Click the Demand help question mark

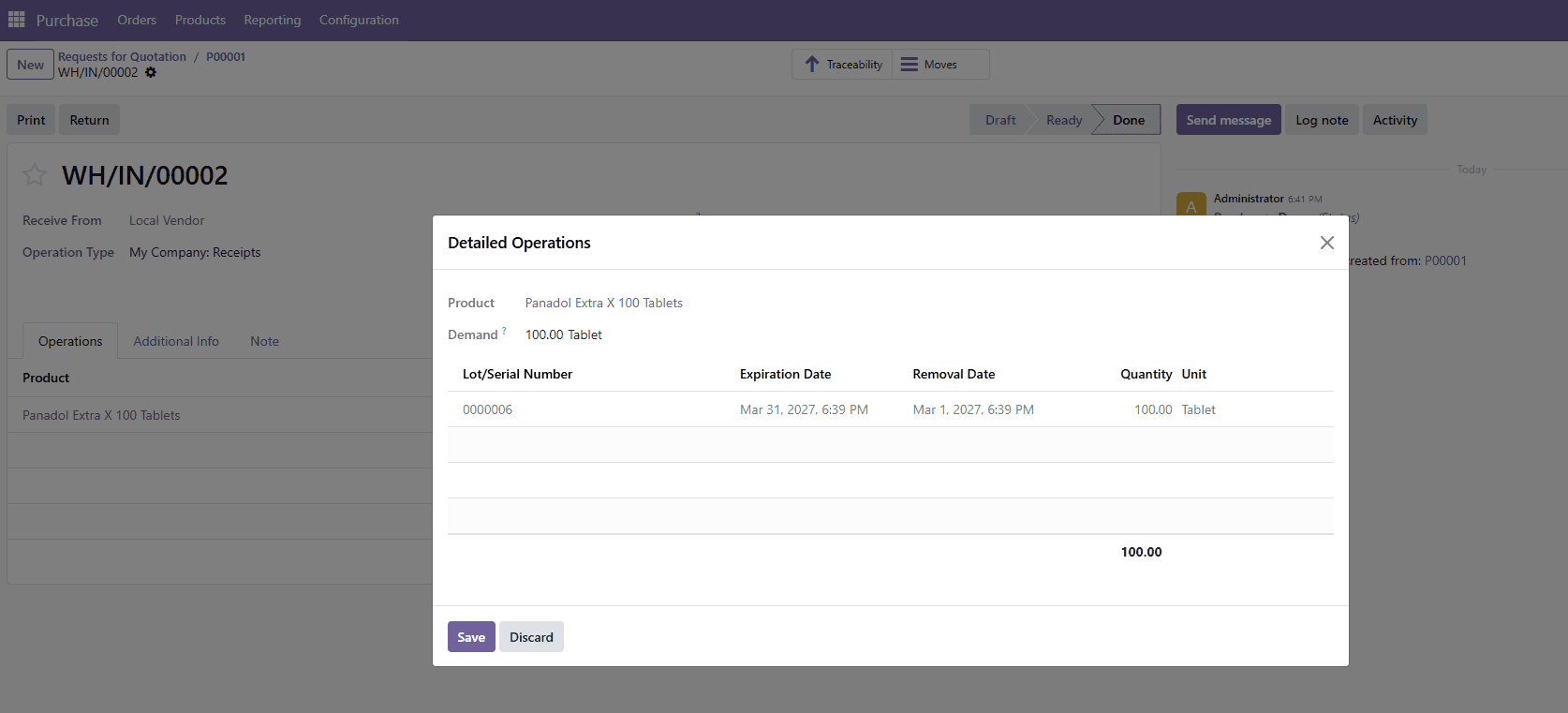click(x=504, y=331)
